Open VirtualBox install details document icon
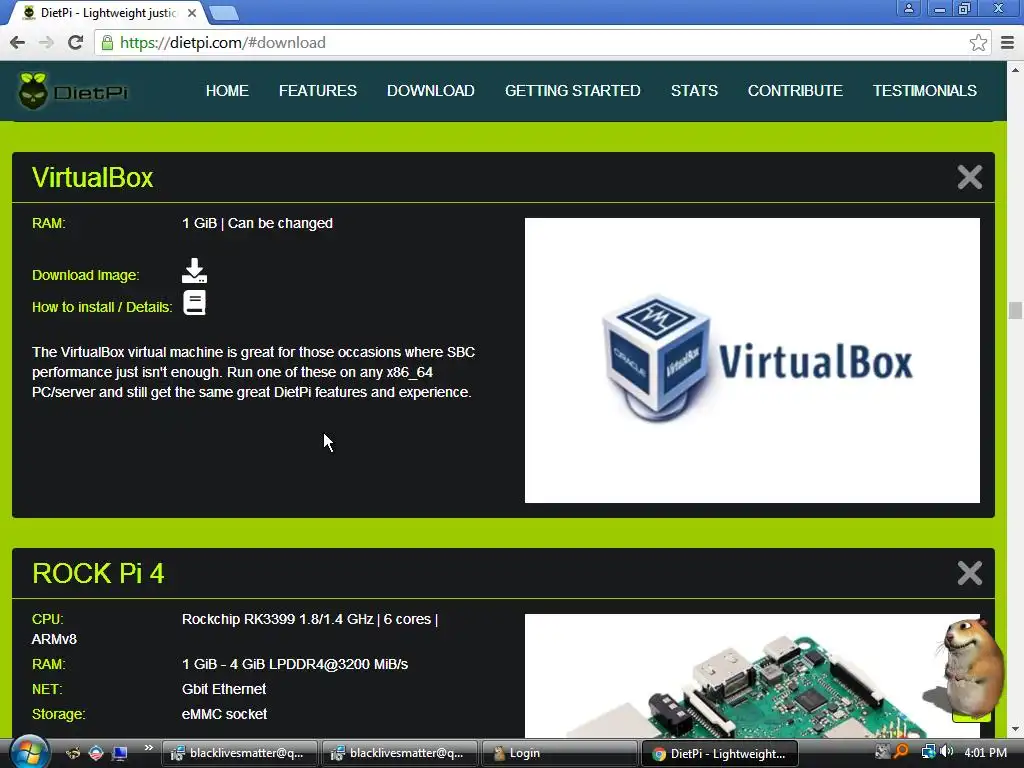Viewport: 1024px width, 768px height. coord(194,303)
